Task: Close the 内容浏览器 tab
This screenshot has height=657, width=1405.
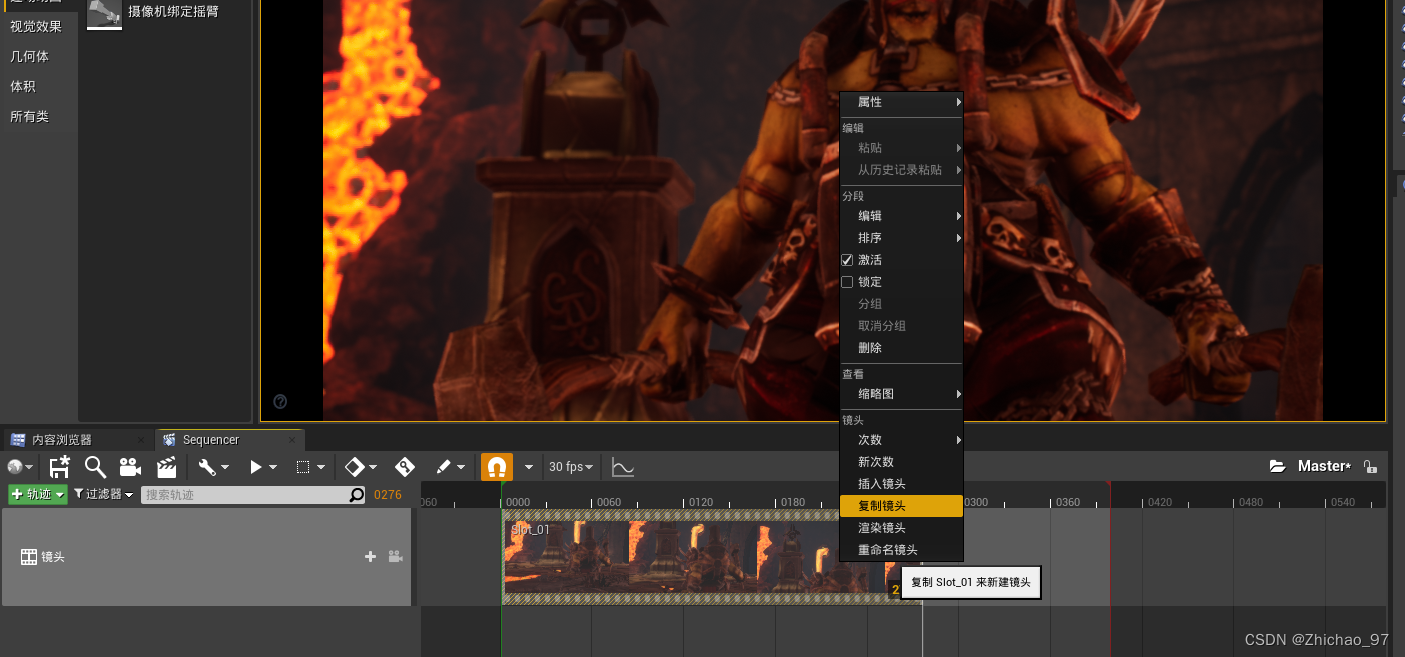Action: pos(139,440)
